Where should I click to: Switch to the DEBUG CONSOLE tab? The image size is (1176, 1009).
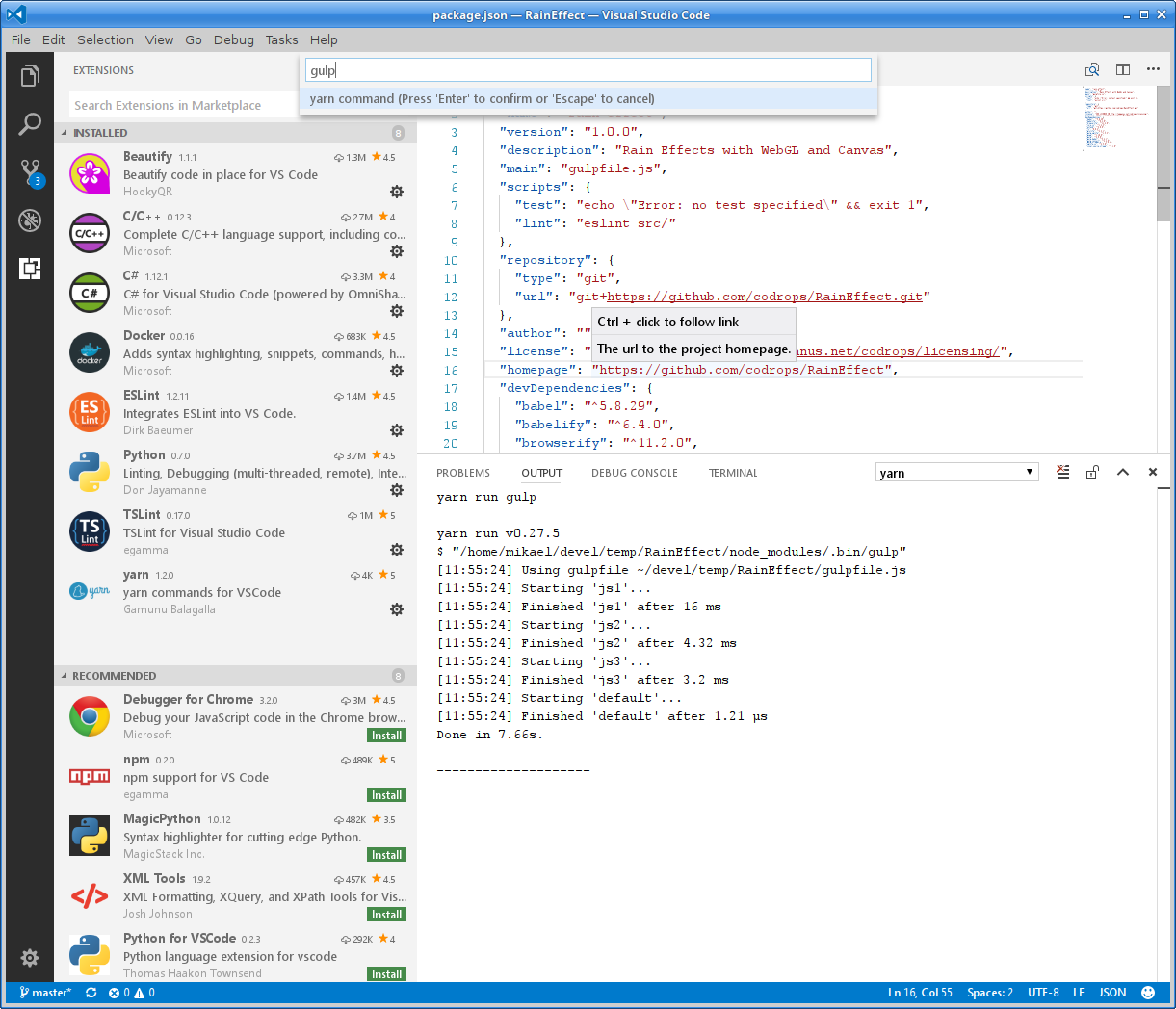[635, 473]
